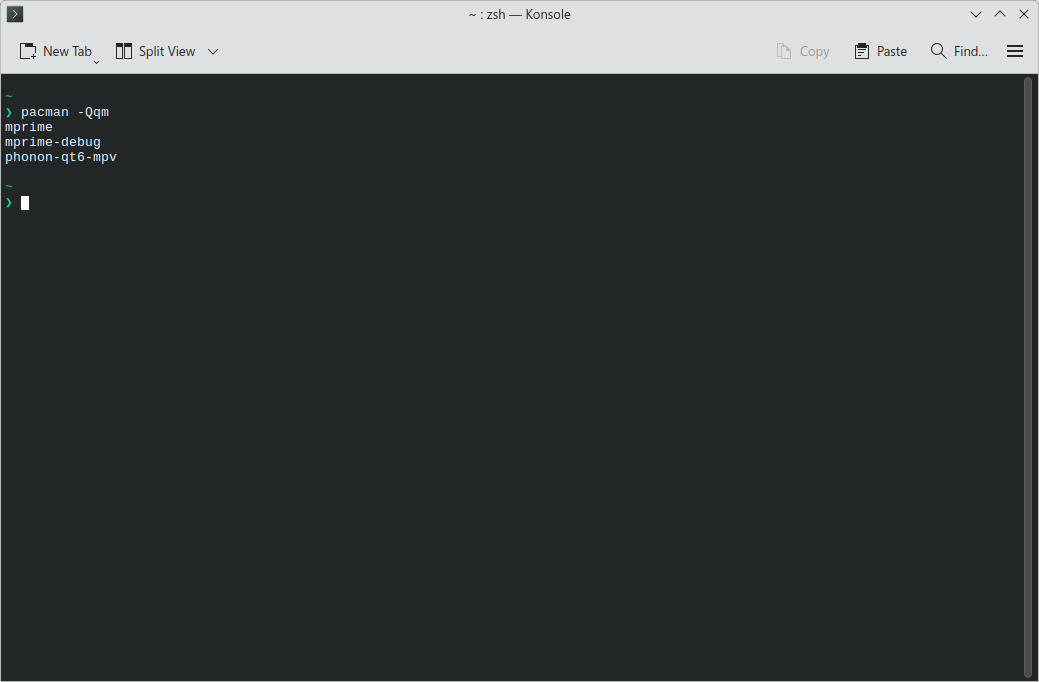The height and width of the screenshot is (682, 1039).
Task: Click the 'phonon-qt6-mpv' output line
Action: (61, 158)
